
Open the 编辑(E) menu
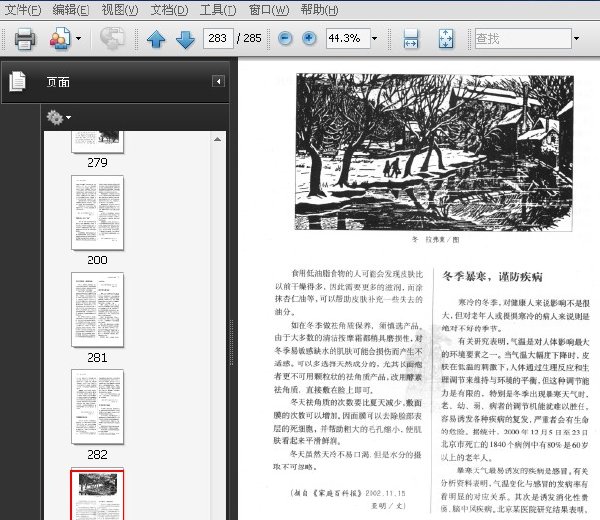(x=71, y=10)
